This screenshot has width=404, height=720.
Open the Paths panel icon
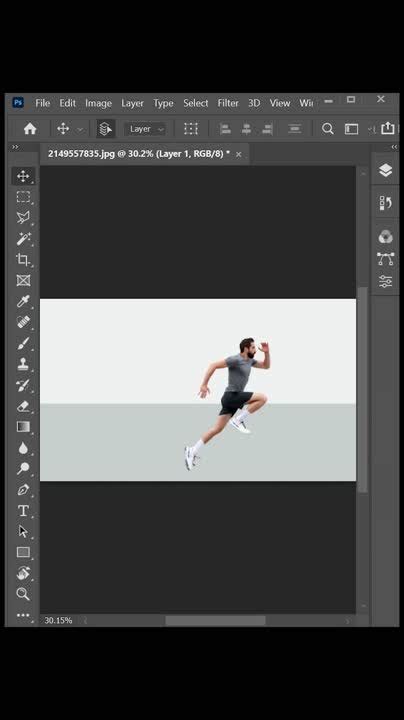click(x=386, y=259)
